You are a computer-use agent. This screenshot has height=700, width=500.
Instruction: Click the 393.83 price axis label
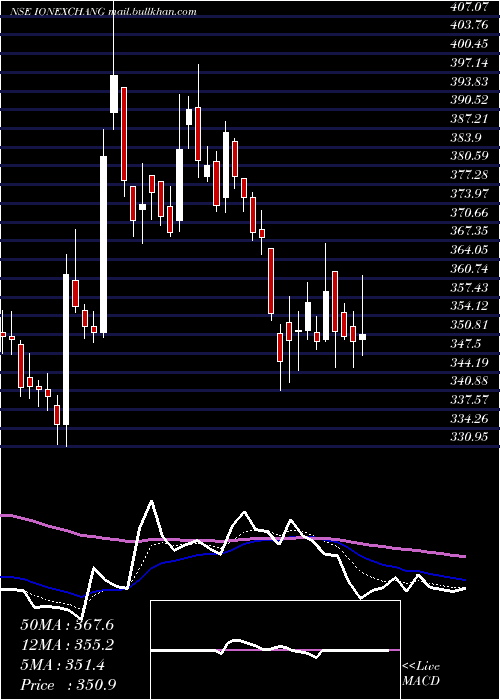coord(470,82)
